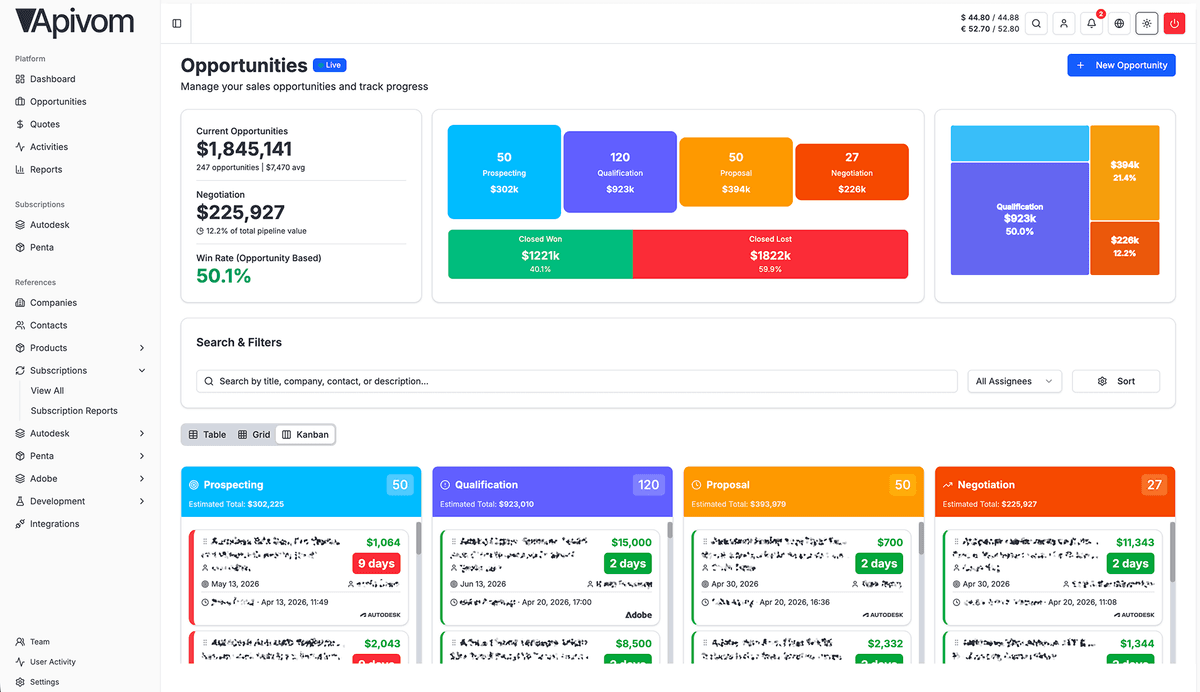Go to Subscription Reports in sidebar
1200x692 pixels.
[74, 411]
